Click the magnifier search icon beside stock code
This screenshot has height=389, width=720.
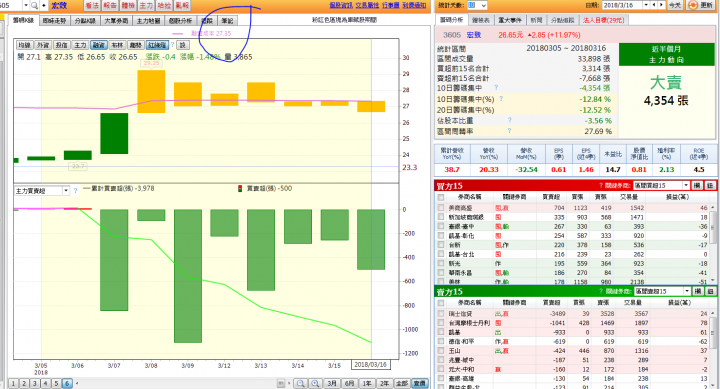pyautogui.click(x=34, y=6)
